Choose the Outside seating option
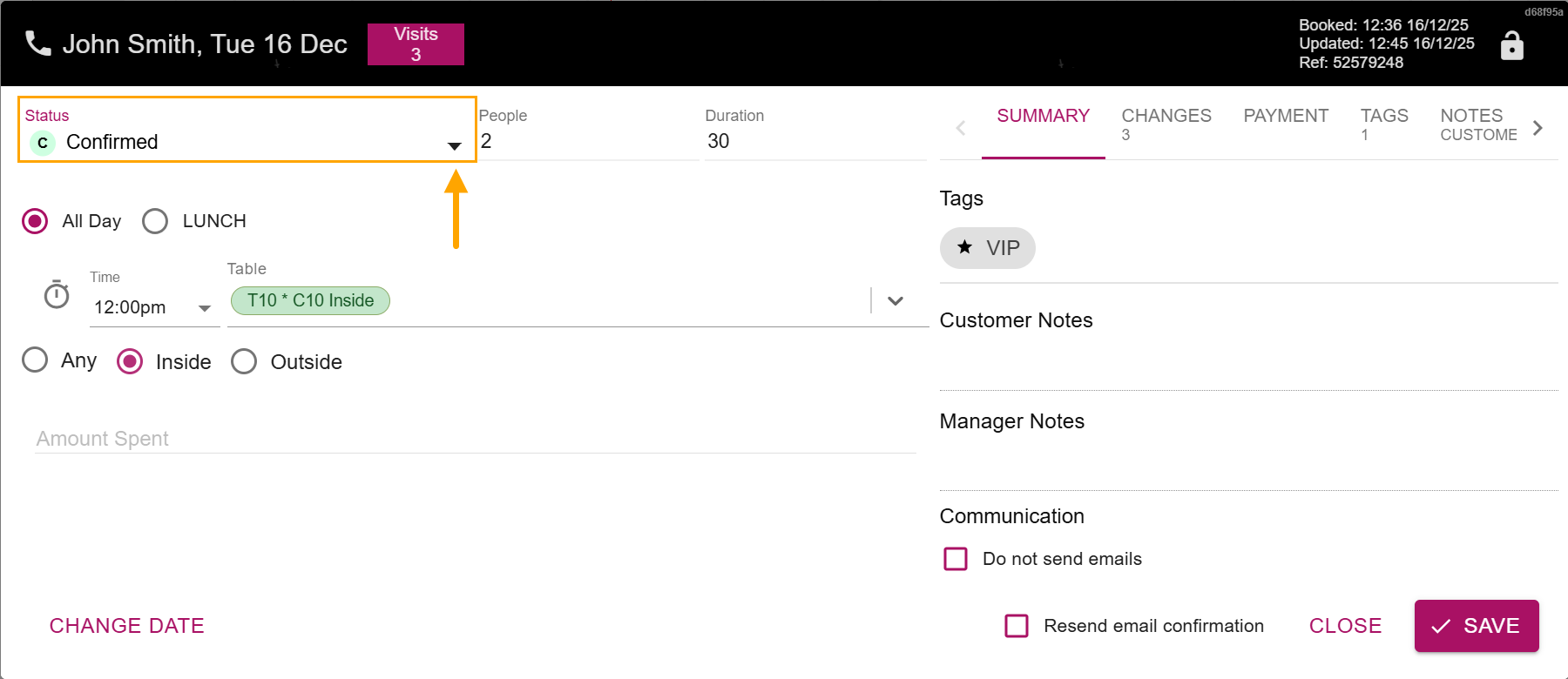Image resolution: width=1568 pixels, height=679 pixels. (x=245, y=361)
